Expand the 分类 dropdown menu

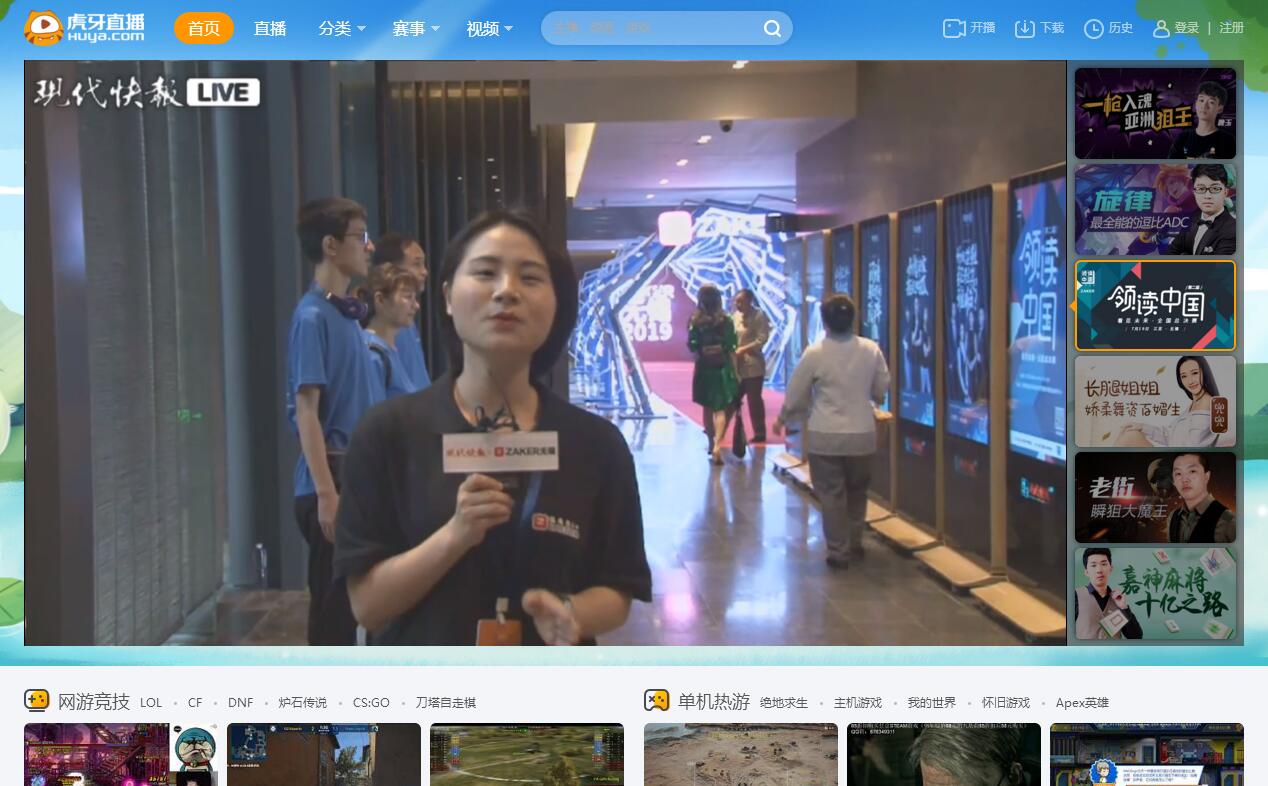(x=342, y=29)
